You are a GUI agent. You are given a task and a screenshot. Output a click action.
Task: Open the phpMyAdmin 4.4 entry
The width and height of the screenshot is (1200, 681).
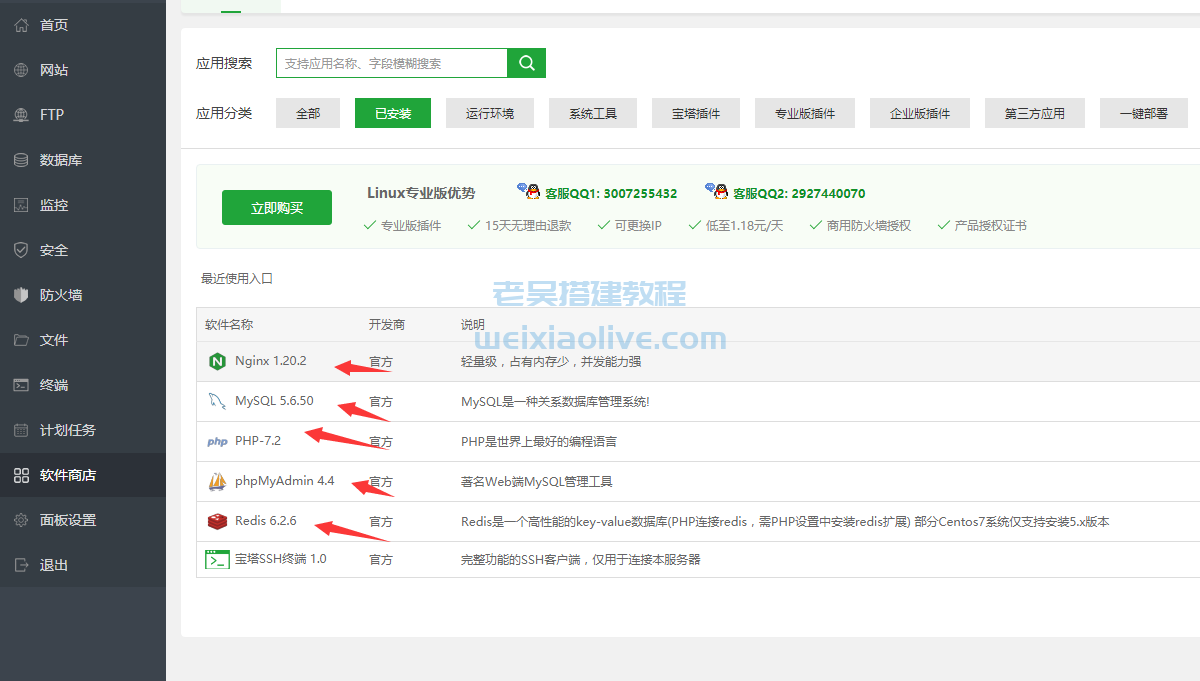tap(285, 481)
